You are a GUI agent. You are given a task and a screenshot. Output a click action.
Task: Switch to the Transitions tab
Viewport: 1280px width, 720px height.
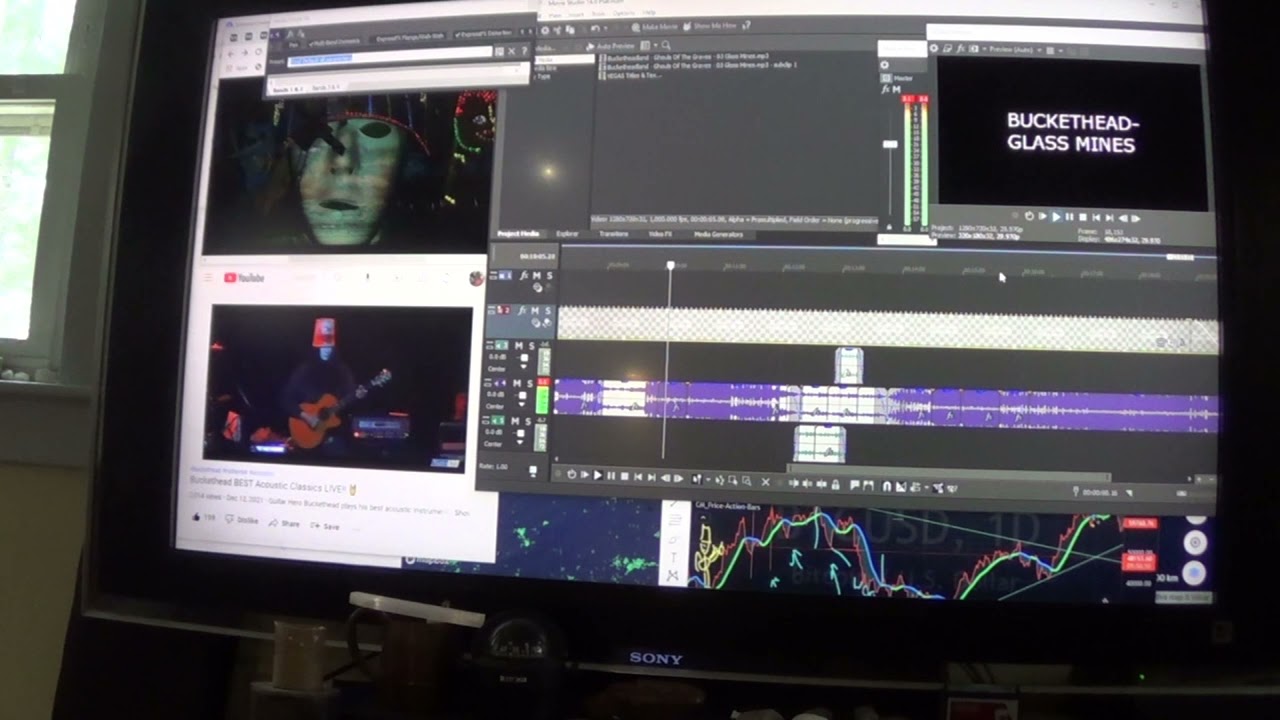613,234
